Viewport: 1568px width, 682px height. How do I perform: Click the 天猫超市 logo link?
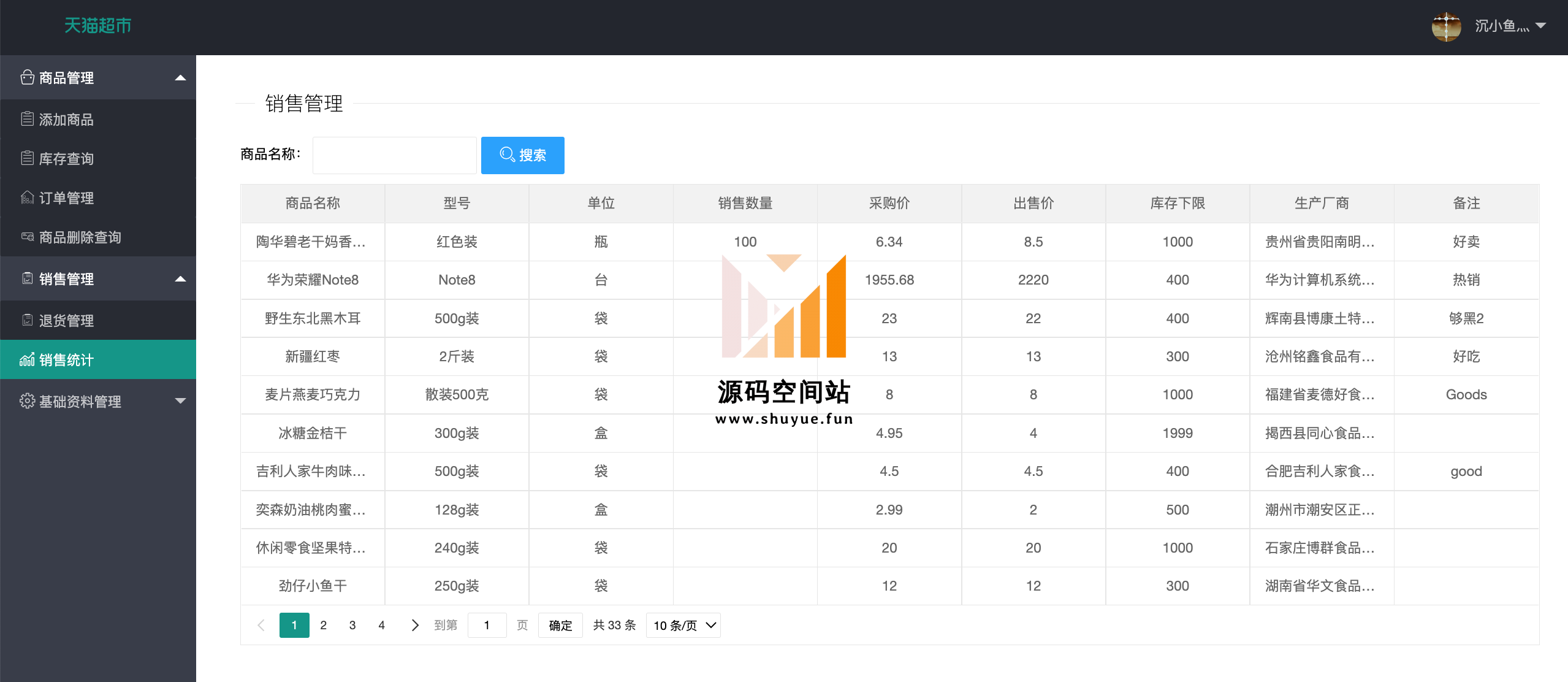tap(98, 26)
